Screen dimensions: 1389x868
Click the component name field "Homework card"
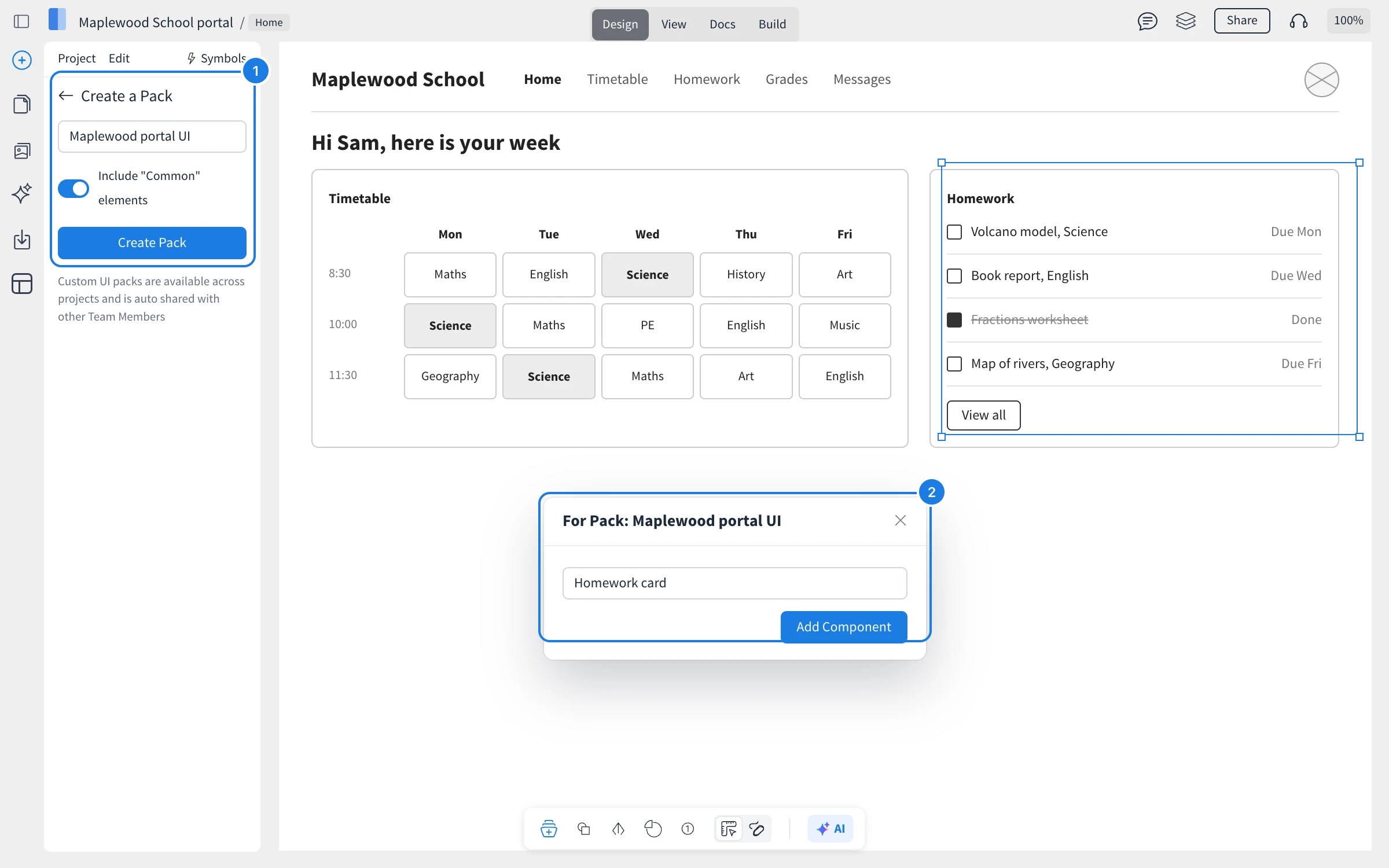734,583
